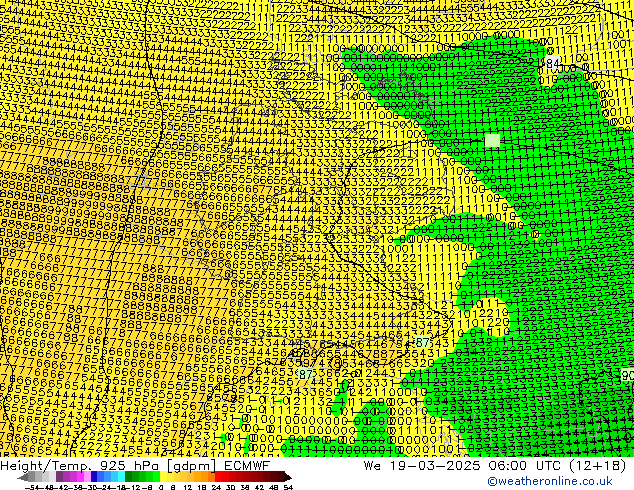634x490 pixels.
Task: Pick the dark blue legend swatch near -30
Action: pyautogui.click(x=94, y=476)
